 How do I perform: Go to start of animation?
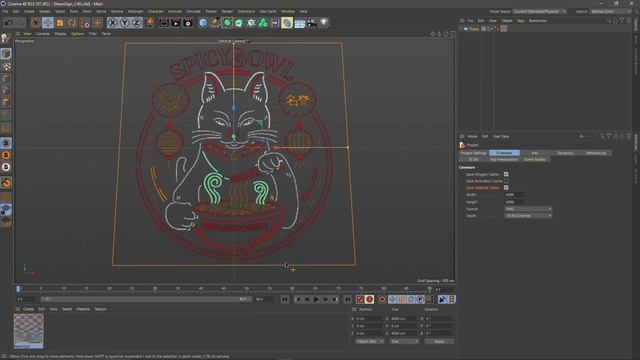point(285,300)
